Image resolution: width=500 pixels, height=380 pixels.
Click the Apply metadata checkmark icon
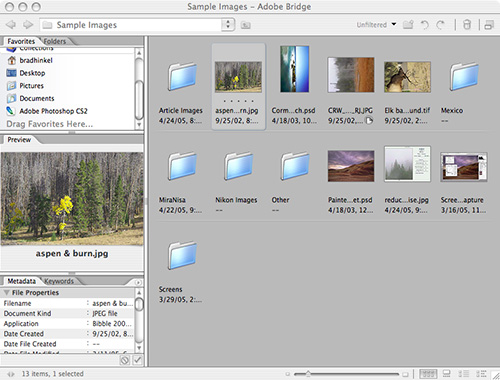tap(137, 360)
